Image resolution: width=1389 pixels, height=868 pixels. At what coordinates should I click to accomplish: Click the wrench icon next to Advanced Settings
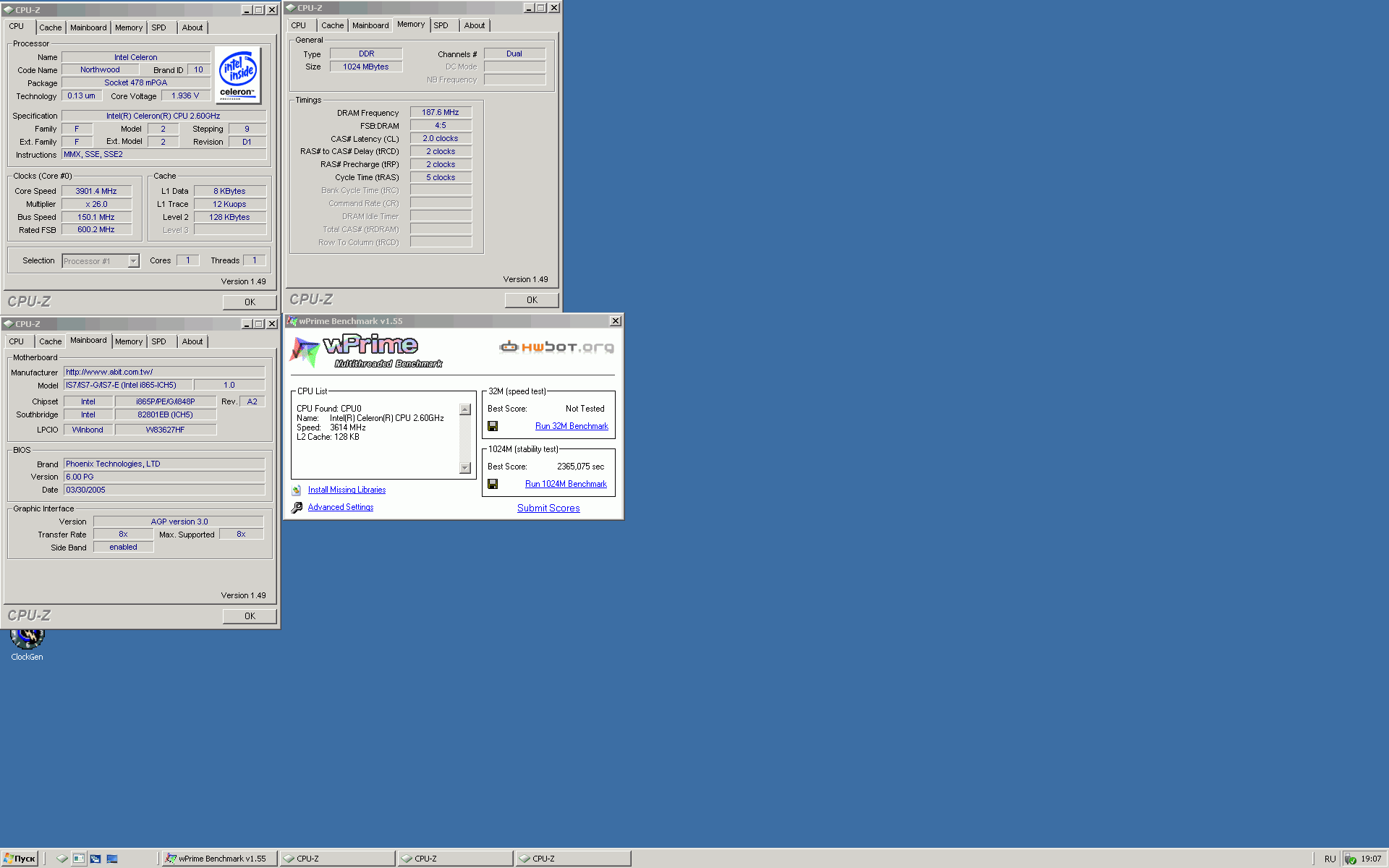tap(297, 508)
